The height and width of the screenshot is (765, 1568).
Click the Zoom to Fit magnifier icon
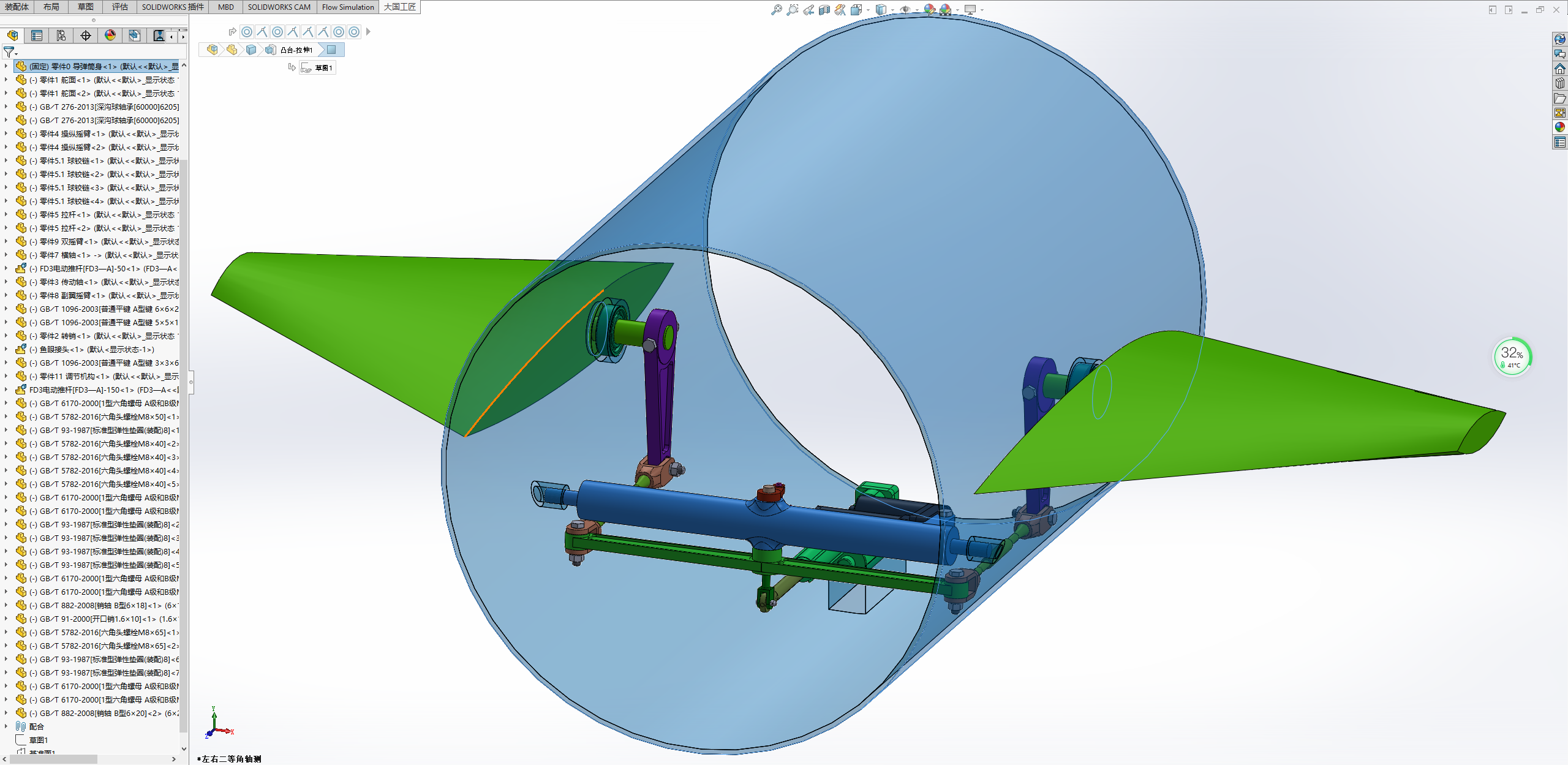pyautogui.click(x=776, y=10)
